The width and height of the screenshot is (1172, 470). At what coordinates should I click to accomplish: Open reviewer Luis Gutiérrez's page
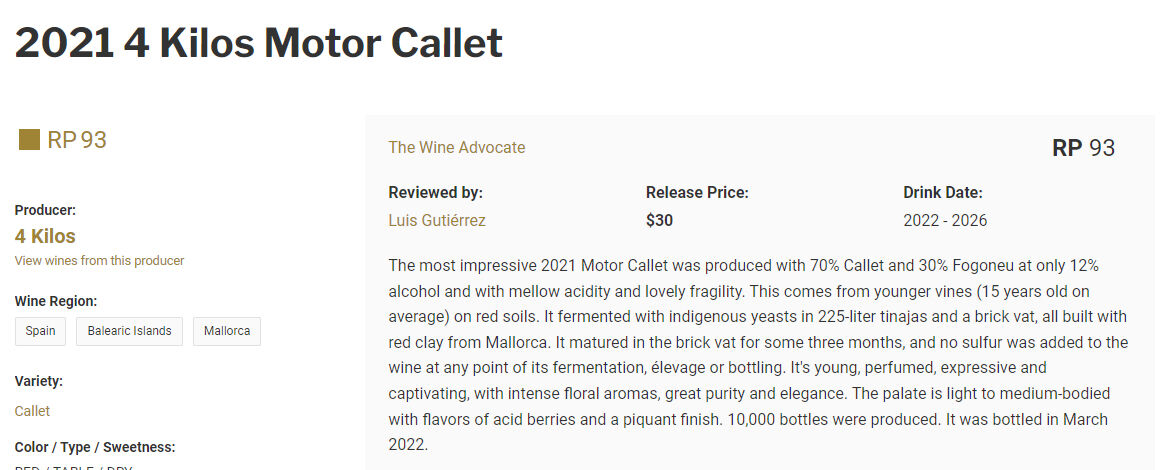tap(436, 220)
